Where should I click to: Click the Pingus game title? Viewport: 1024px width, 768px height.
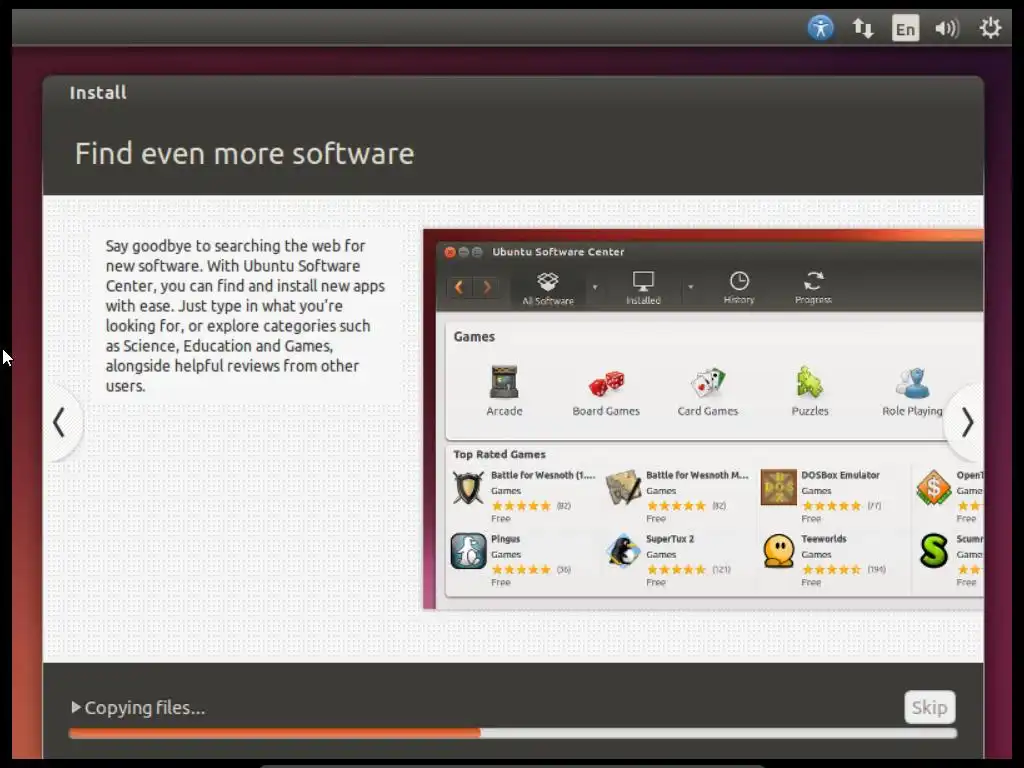[x=505, y=539]
